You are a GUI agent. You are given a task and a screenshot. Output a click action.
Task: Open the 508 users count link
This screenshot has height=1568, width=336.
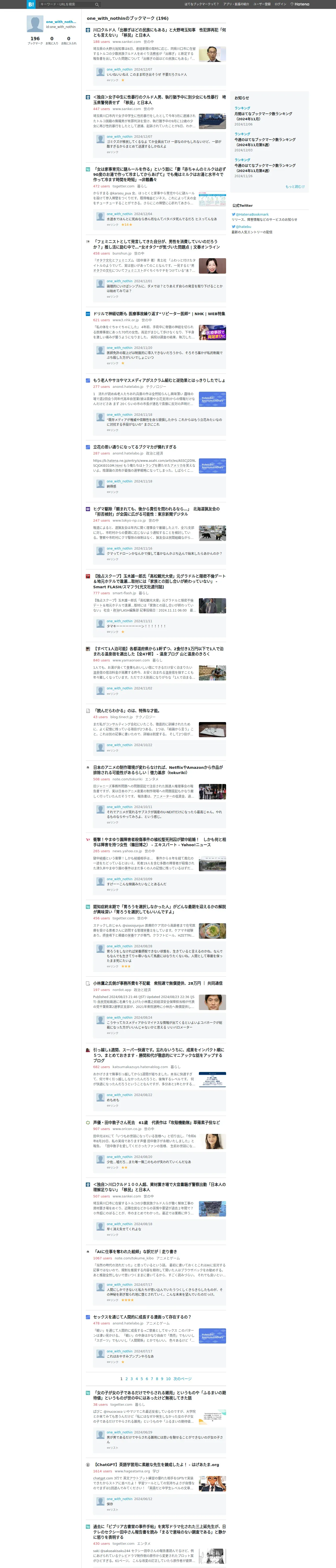click(x=101, y=779)
